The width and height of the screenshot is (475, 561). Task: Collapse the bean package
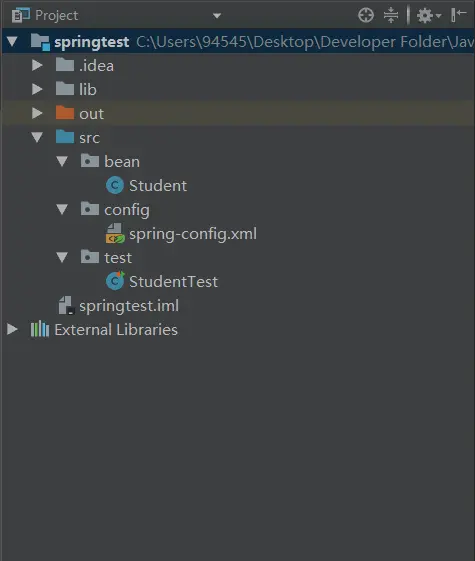(62, 161)
